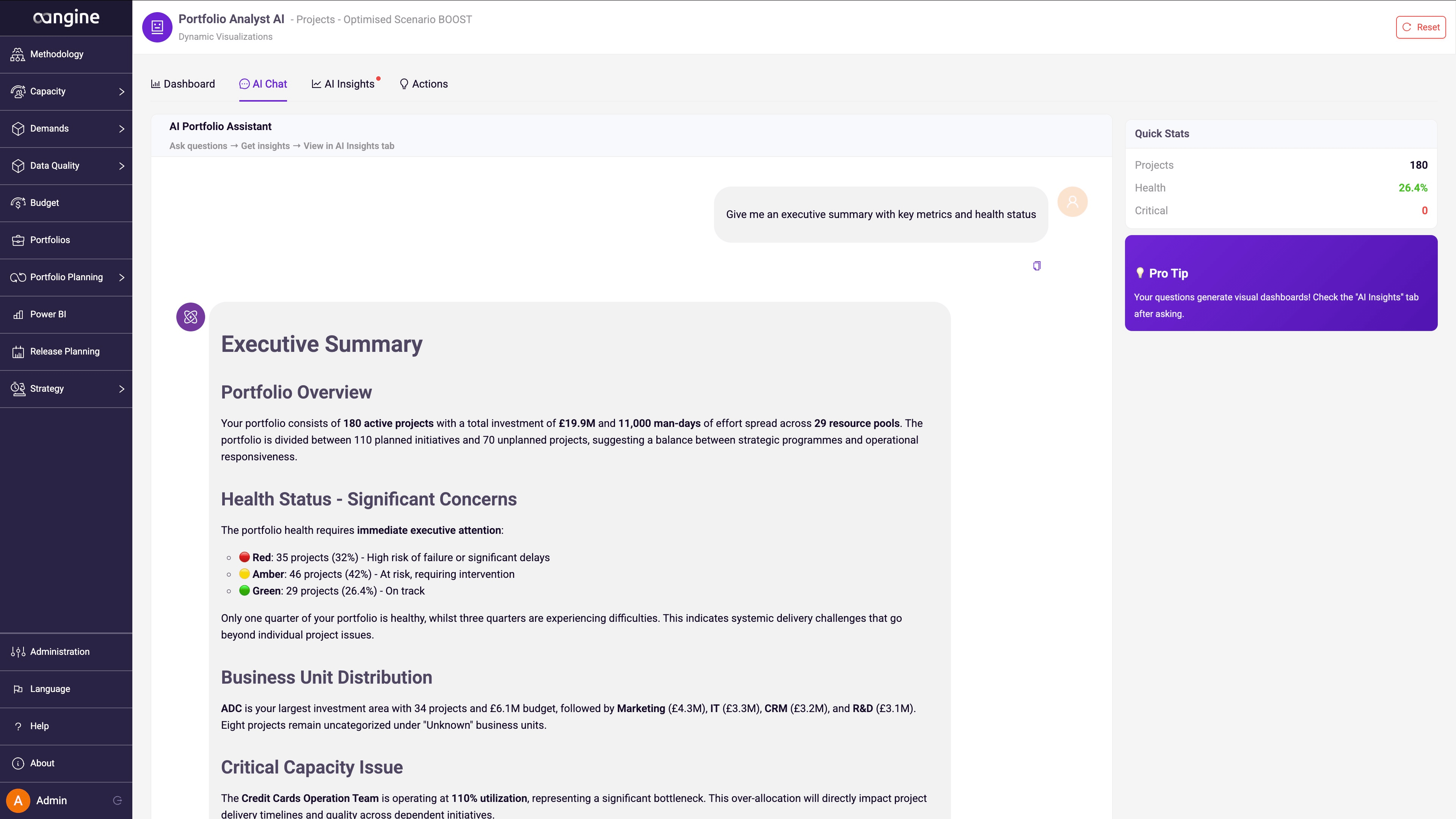Viewport: 1456px width, 819px height.
Task: Open the Power BI section
Action: [66, 314]
